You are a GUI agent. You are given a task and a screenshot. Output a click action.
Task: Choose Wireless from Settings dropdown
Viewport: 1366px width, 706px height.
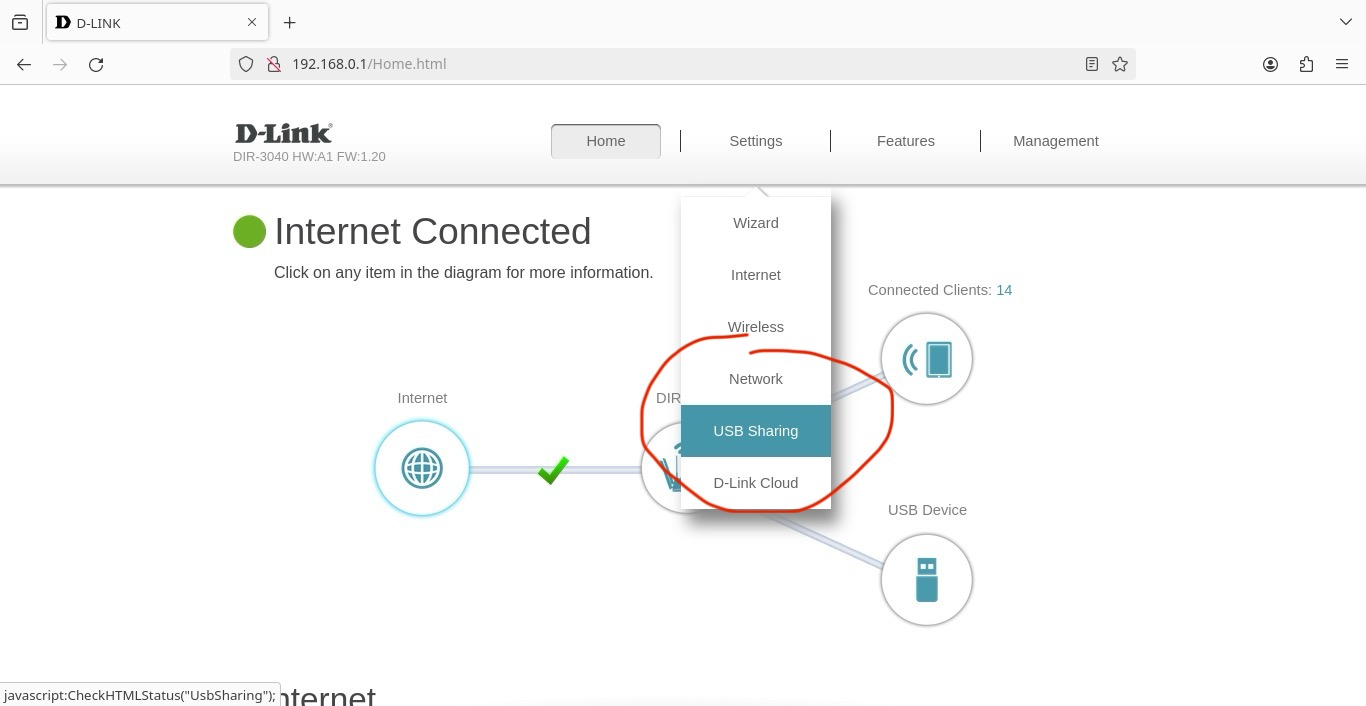756,327
